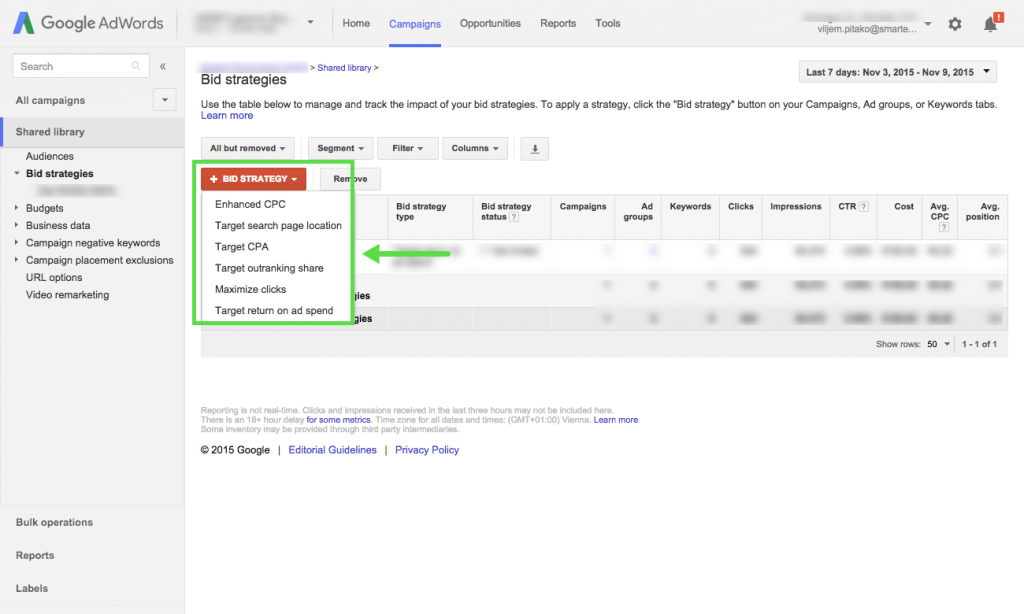Open Labels in the sidebar
Screen dimensions: 1024x614
click(32, 589)
